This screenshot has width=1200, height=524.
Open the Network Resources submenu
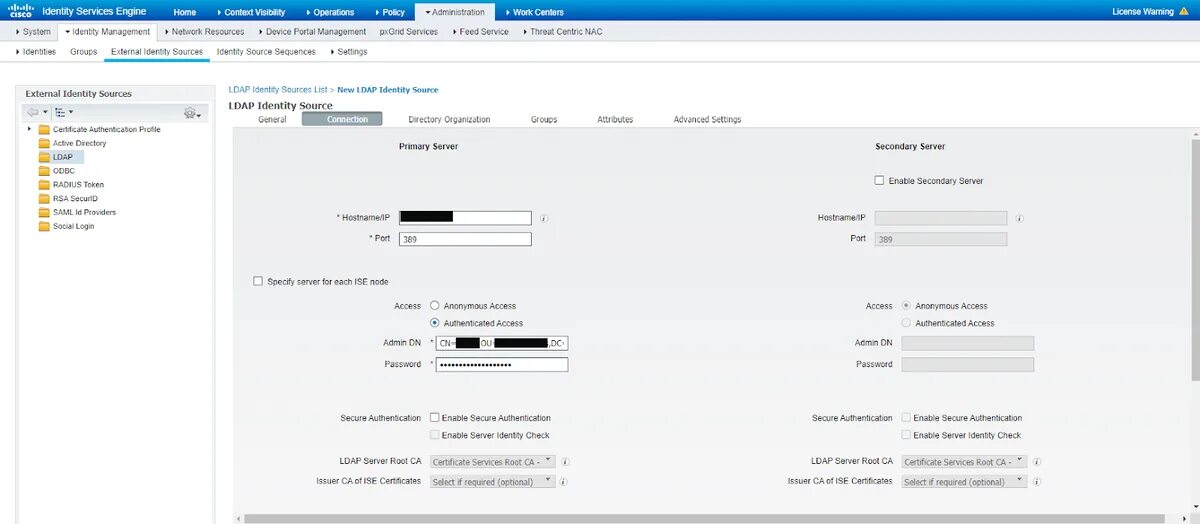pos(205,32)
